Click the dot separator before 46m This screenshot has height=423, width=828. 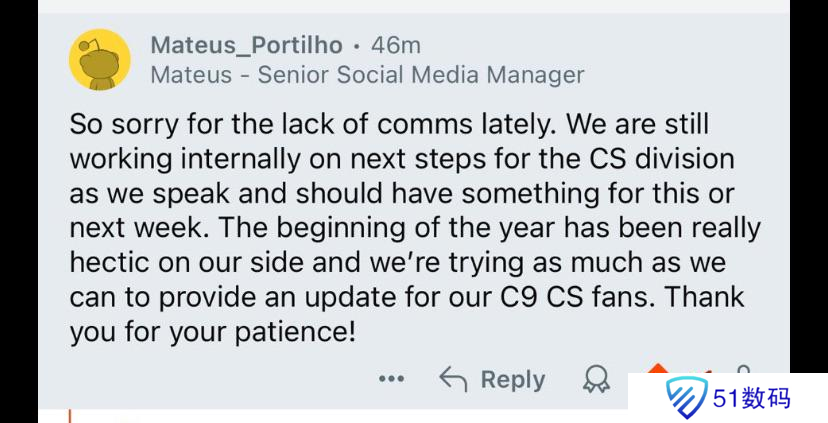pos(357,46)
